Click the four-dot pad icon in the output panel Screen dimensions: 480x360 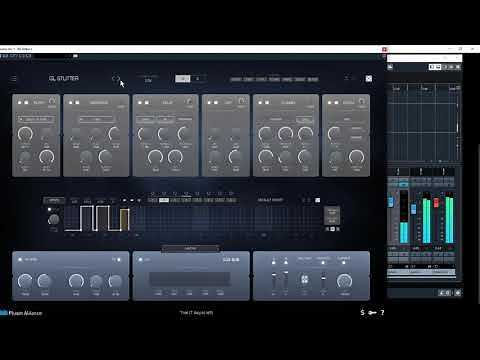coord(304,279)
